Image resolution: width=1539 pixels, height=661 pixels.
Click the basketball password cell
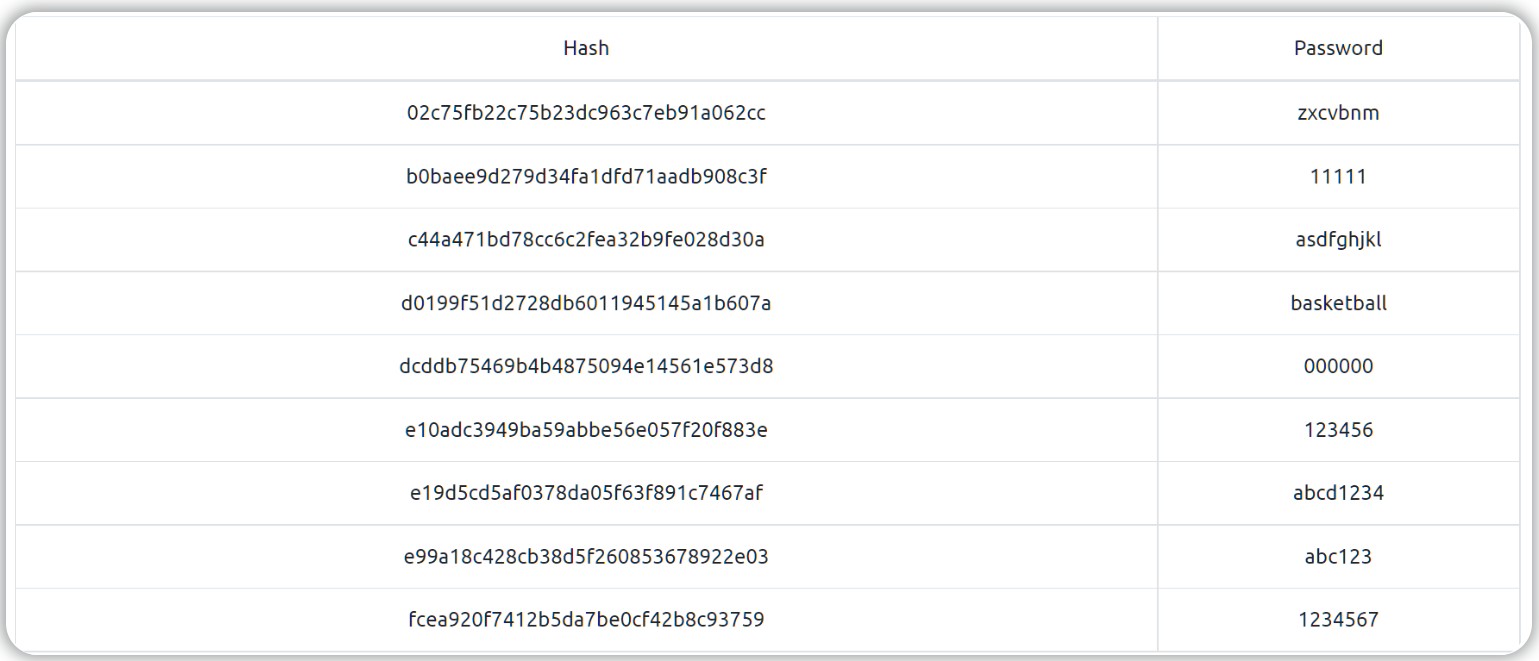(x=1338, y=303)
